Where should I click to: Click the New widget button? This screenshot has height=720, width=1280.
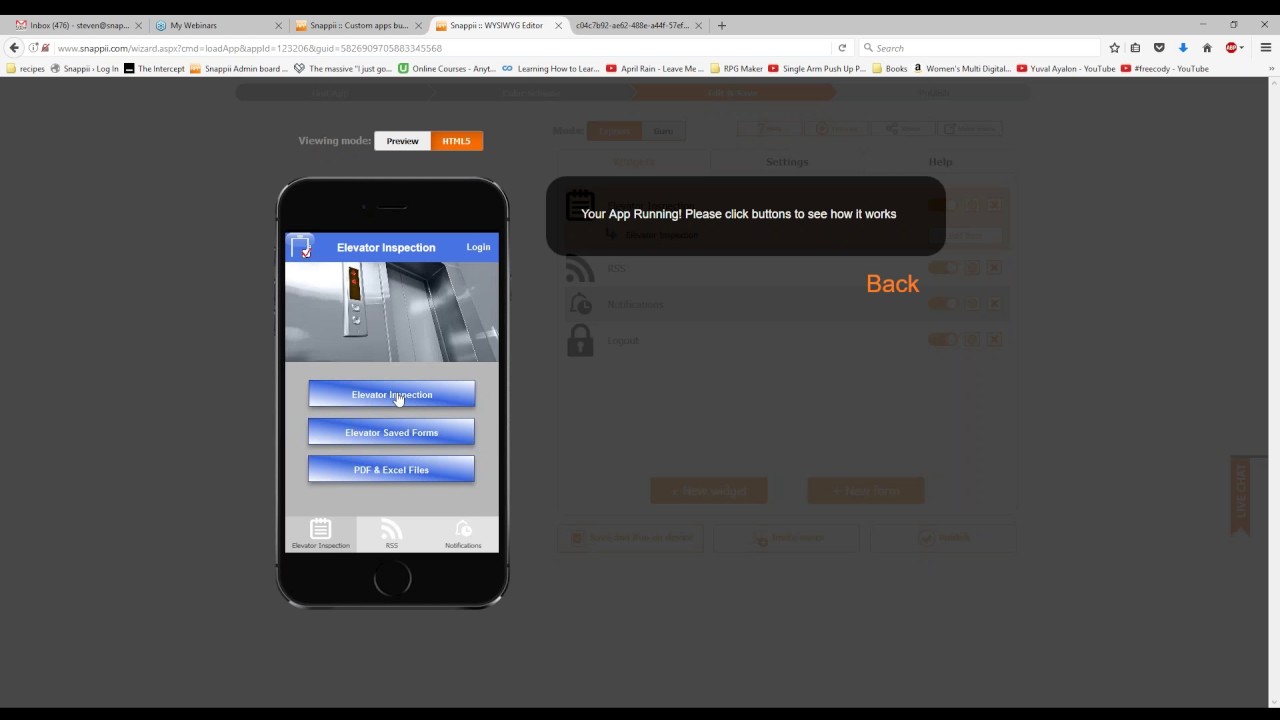[x=709, y=491]
